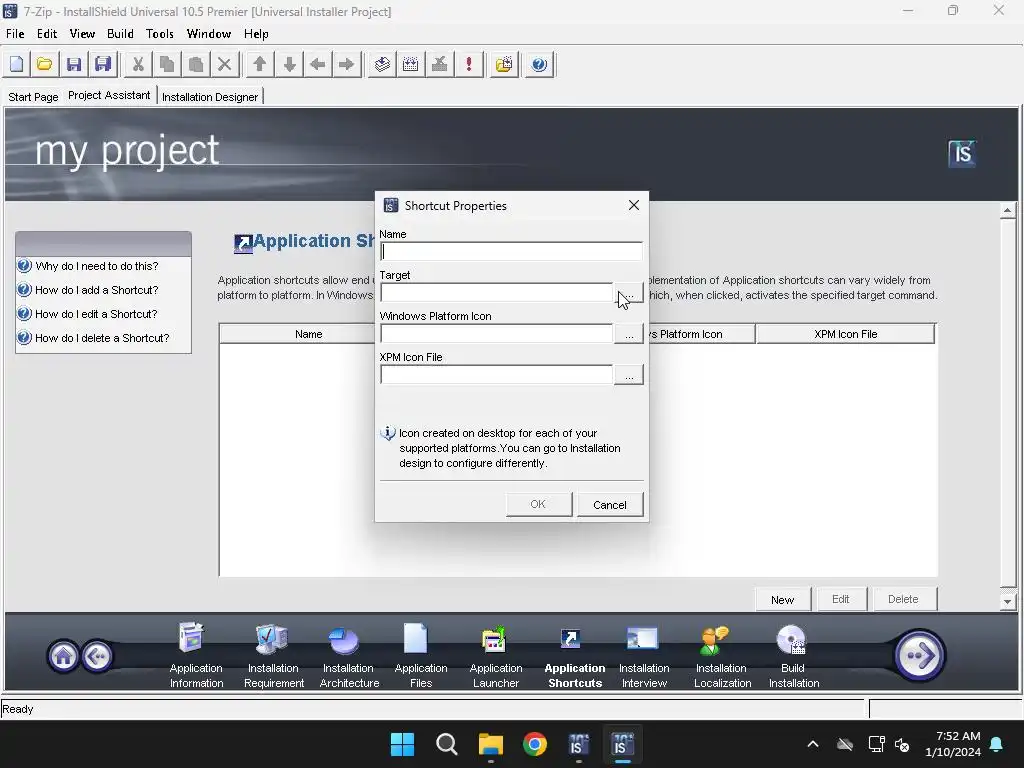This screenshot has width=1024, height=768.
Task: Click the Save All toolbar icon
Action: coord(103,64)
